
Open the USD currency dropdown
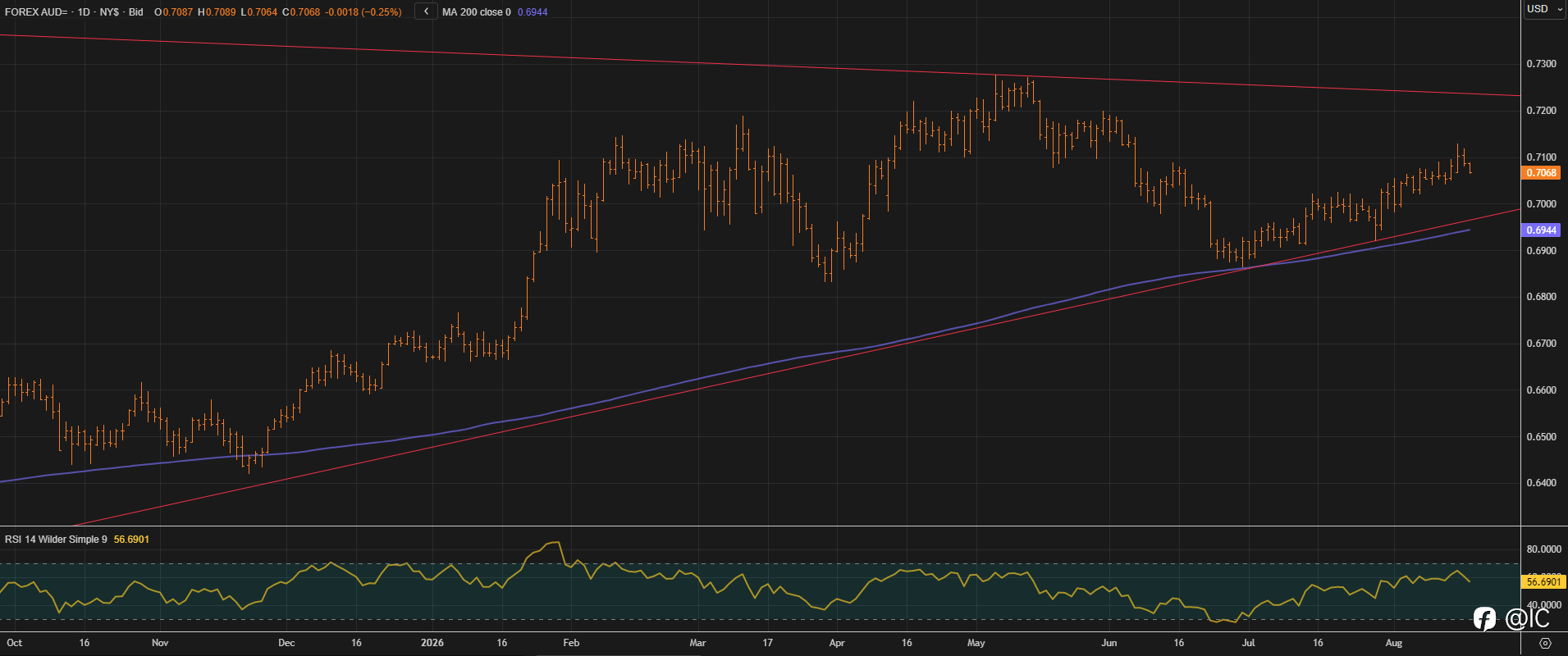[x=1544, y=9]
